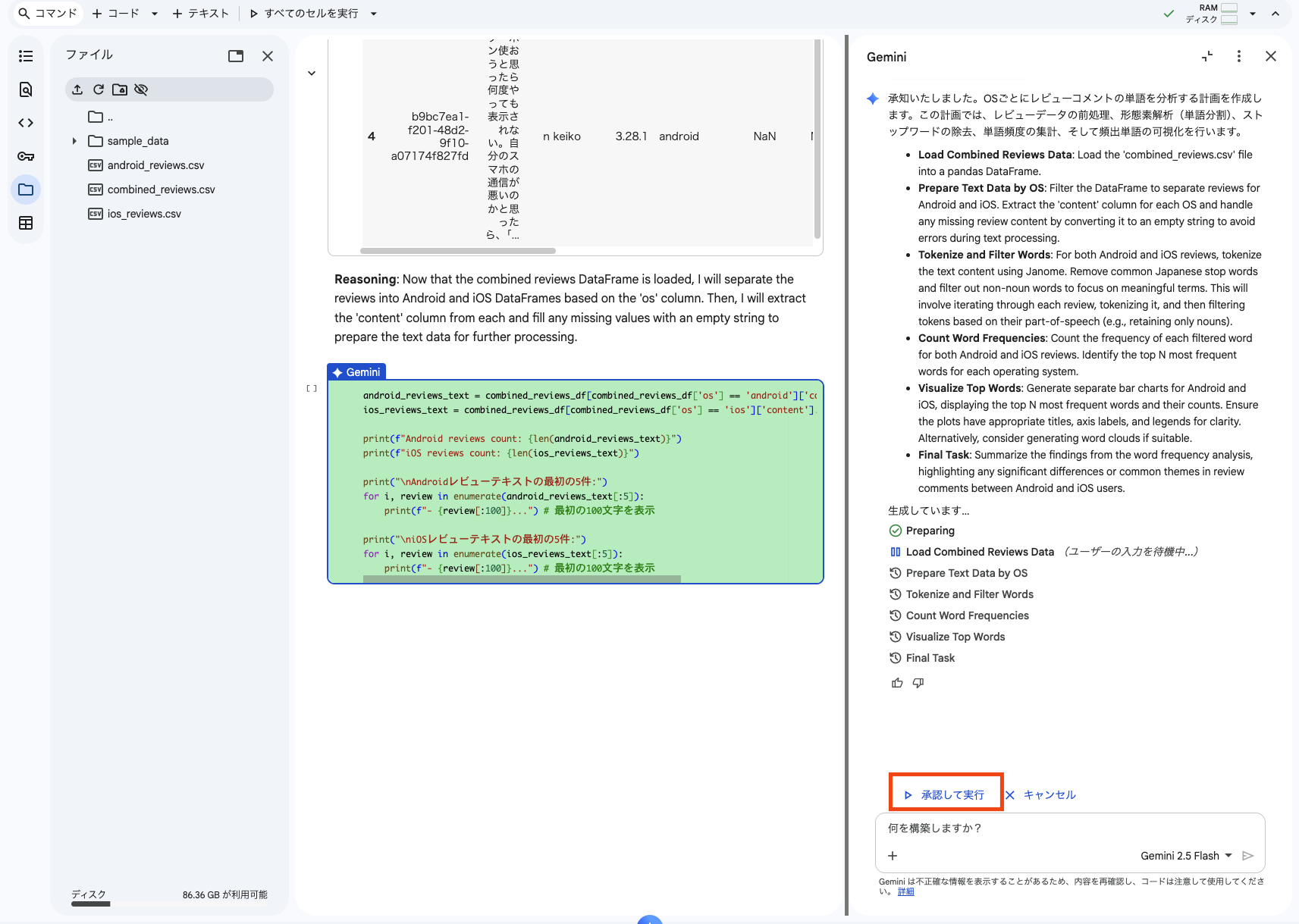Screen dimensions: 1299x924
Task: Open the resources dropdown arrow
Action: coord(1253,14)
